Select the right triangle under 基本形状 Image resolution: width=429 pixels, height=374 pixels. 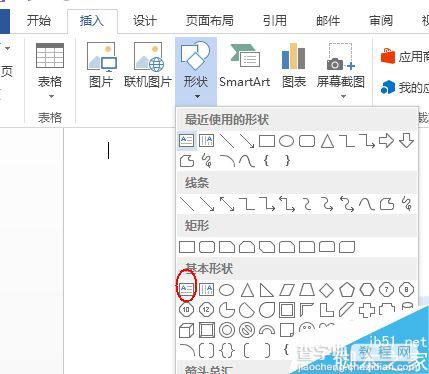[267, 290]
